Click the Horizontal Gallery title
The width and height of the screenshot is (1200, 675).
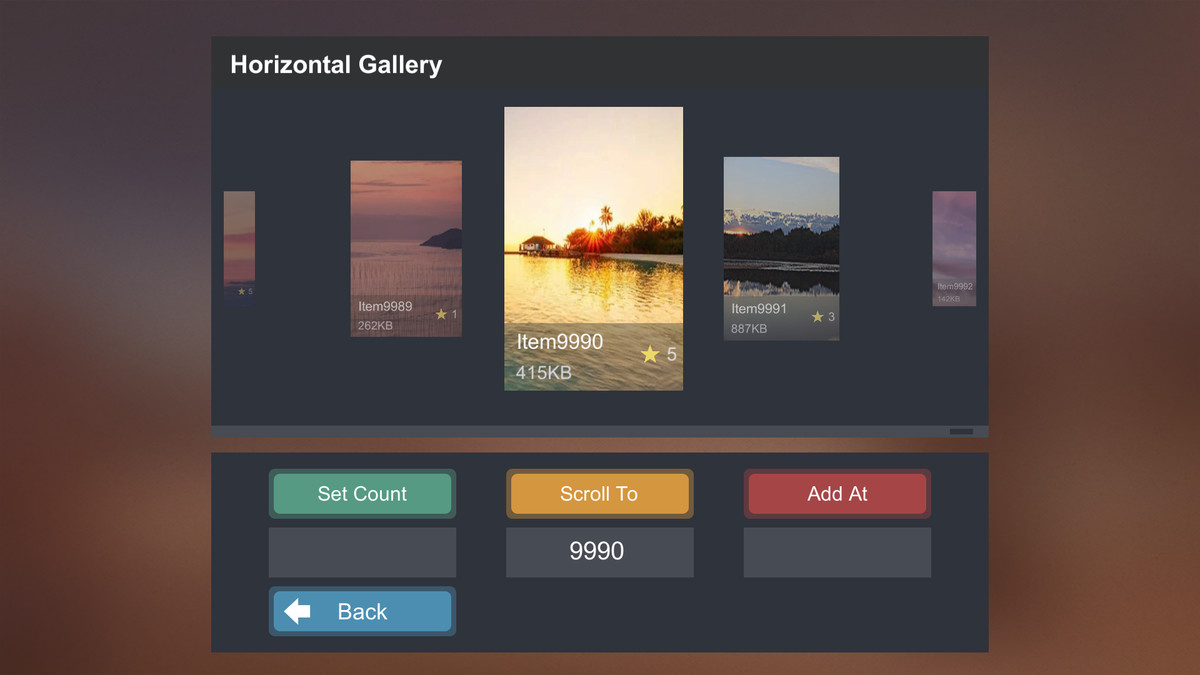(336, 64)
